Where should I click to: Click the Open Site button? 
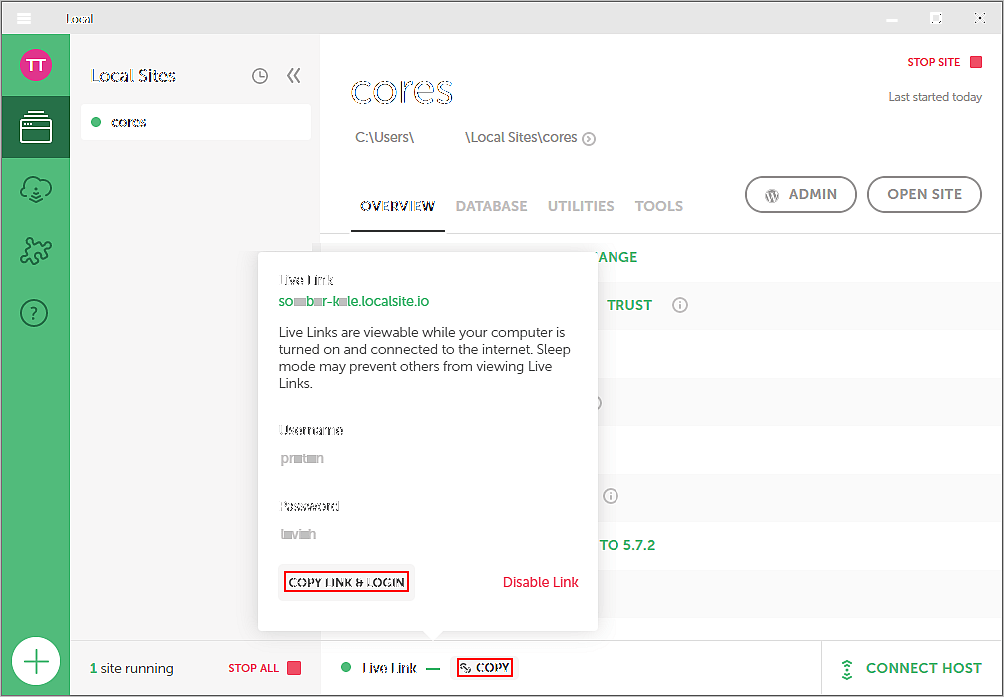[x=924, y=195]
